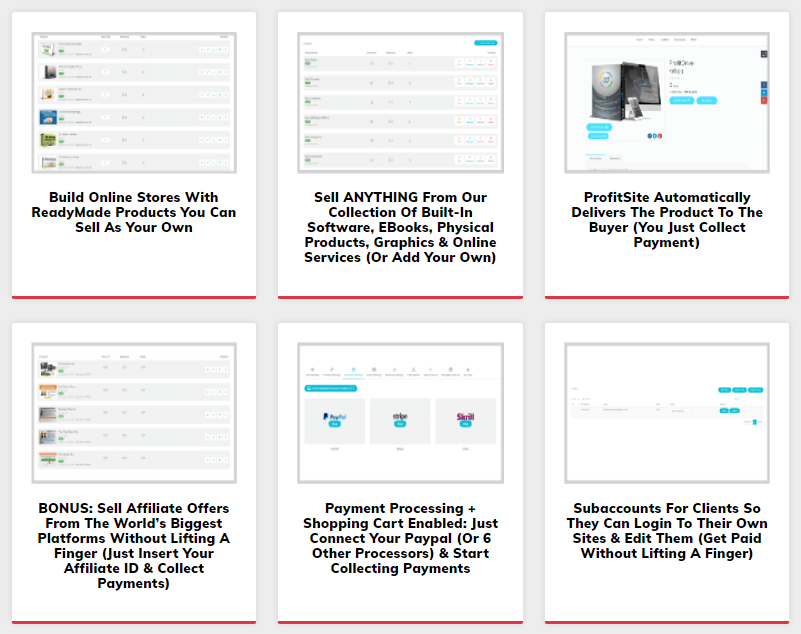Open the ReadyMade products store list thumbnail
This screenshot has height=634, width=801.
pyautogui.click(x=134, y=103)
